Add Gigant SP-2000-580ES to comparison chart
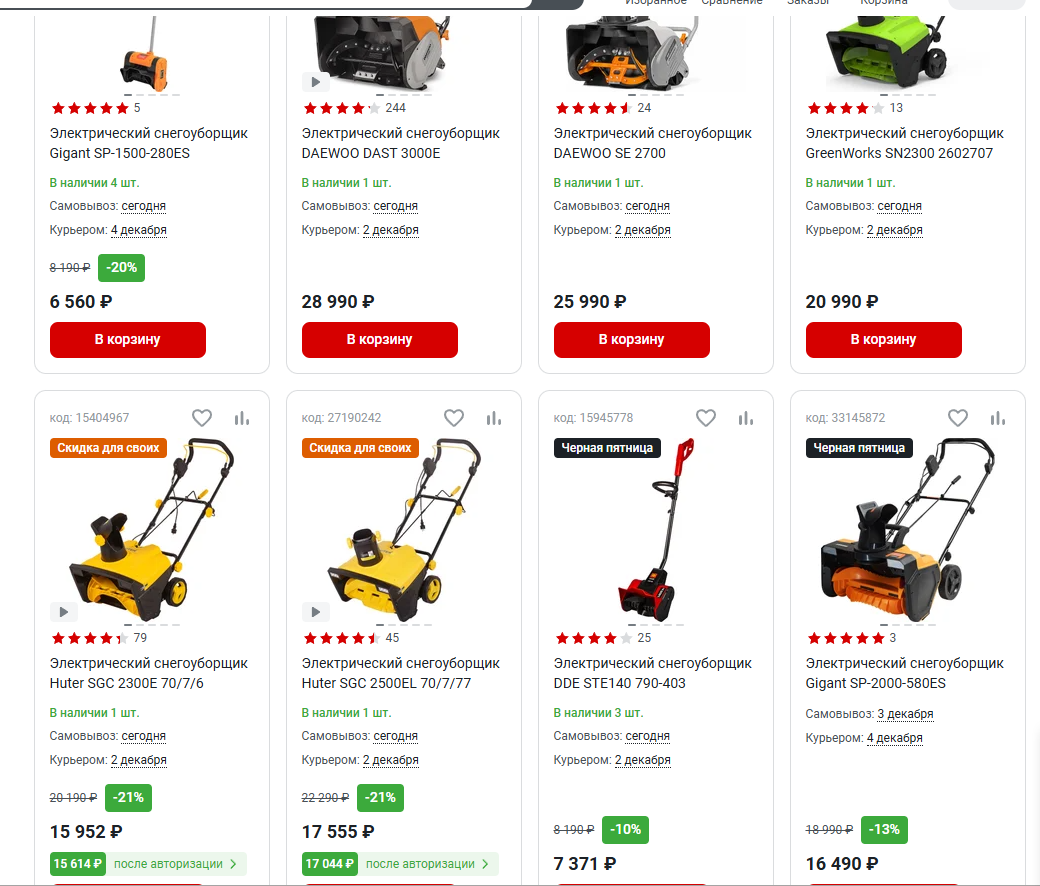Viewport: 1040px width, 886px height. tap(998, 418)
